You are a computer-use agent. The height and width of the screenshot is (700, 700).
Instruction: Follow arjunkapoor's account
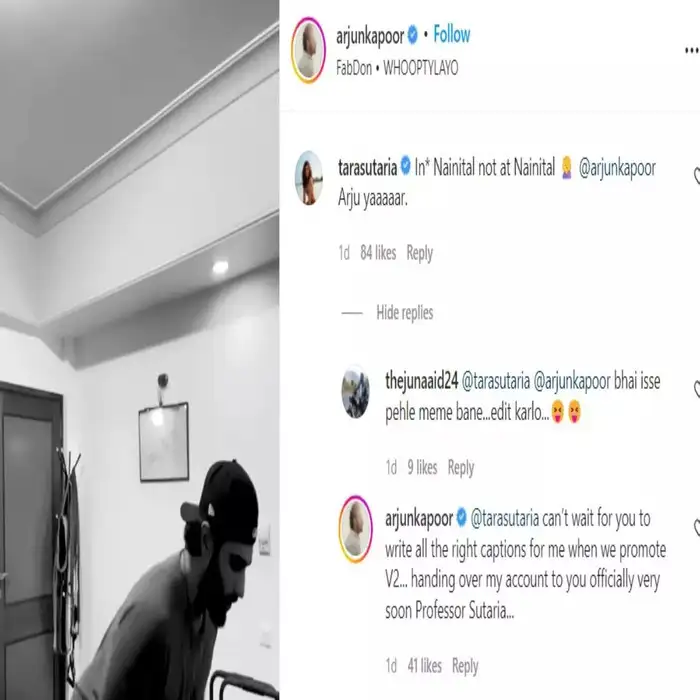click(452, 34)
